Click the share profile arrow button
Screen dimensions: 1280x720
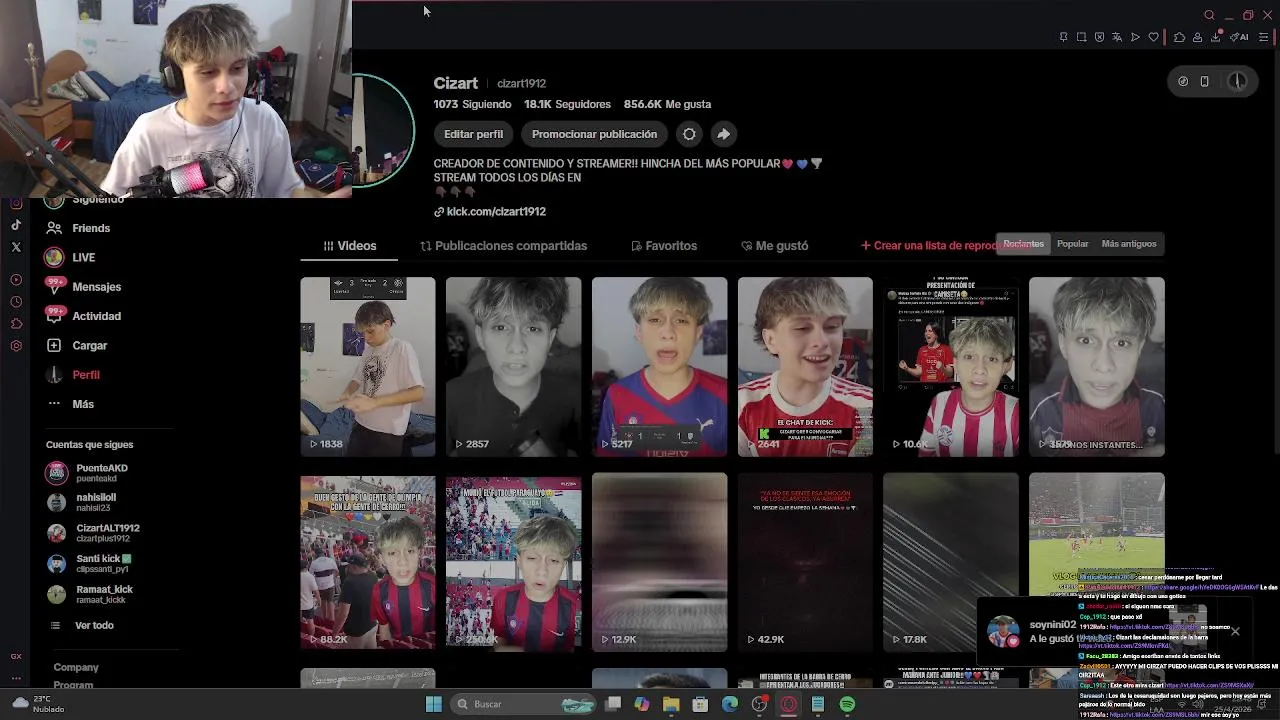point(723,134)
